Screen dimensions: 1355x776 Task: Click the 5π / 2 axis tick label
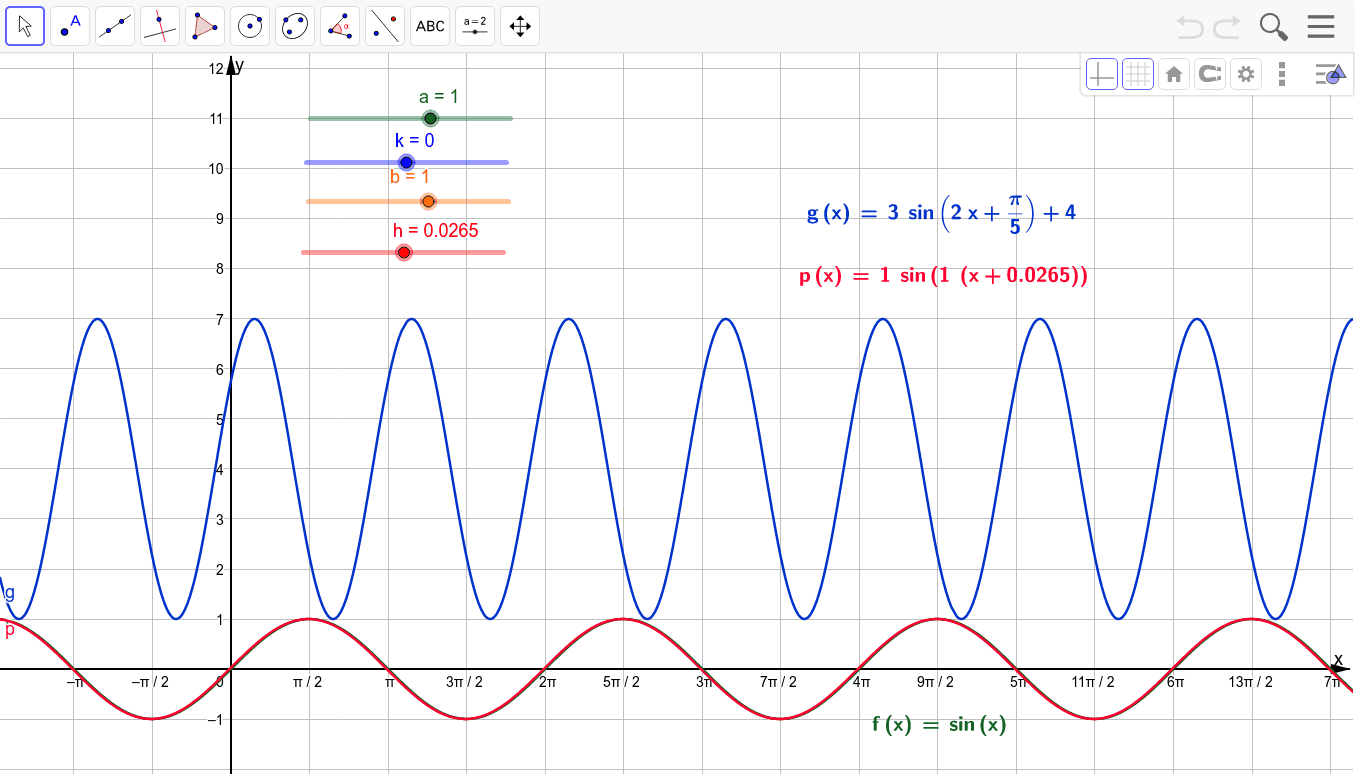621,682
